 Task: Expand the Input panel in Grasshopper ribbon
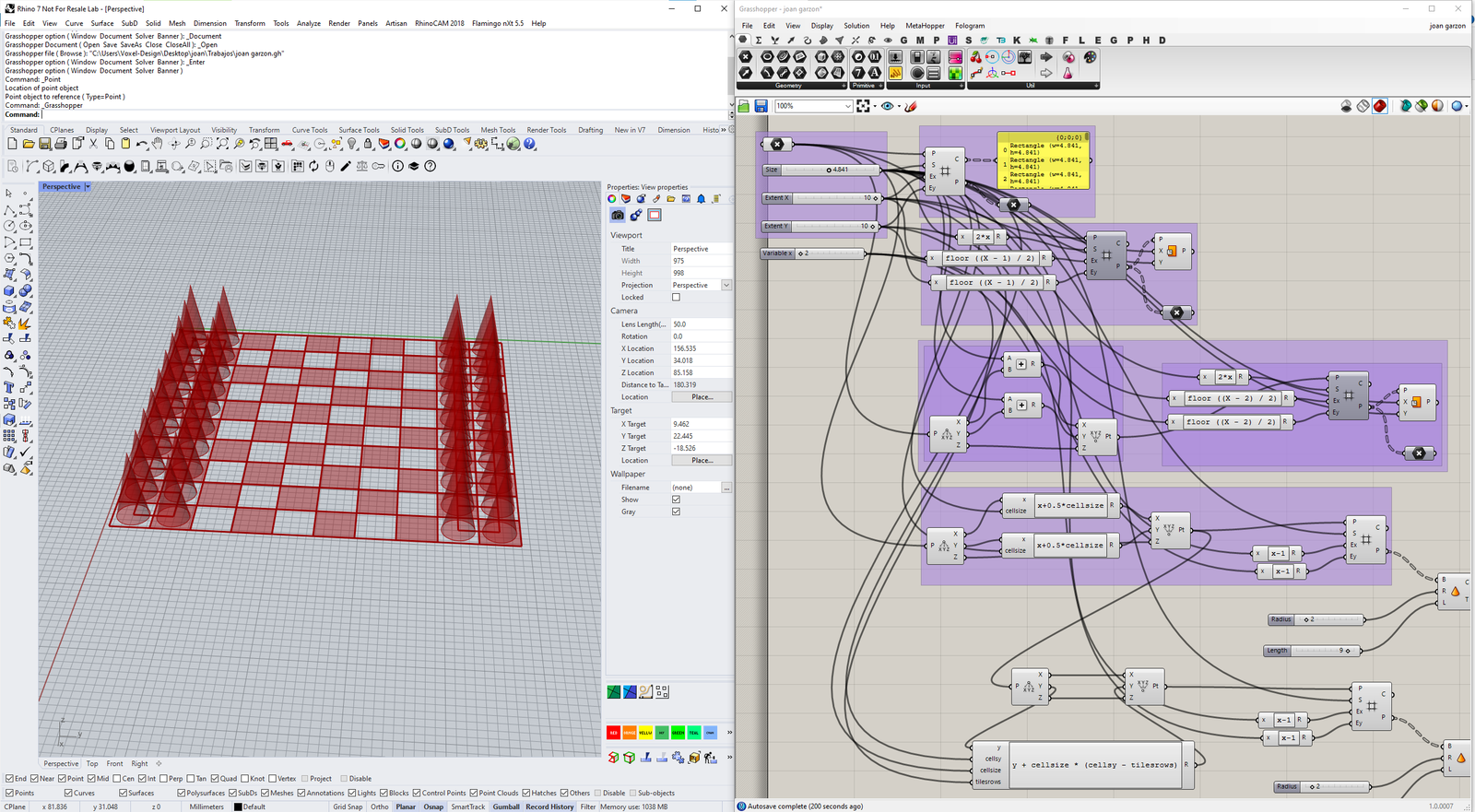click(x=961, y=86)
